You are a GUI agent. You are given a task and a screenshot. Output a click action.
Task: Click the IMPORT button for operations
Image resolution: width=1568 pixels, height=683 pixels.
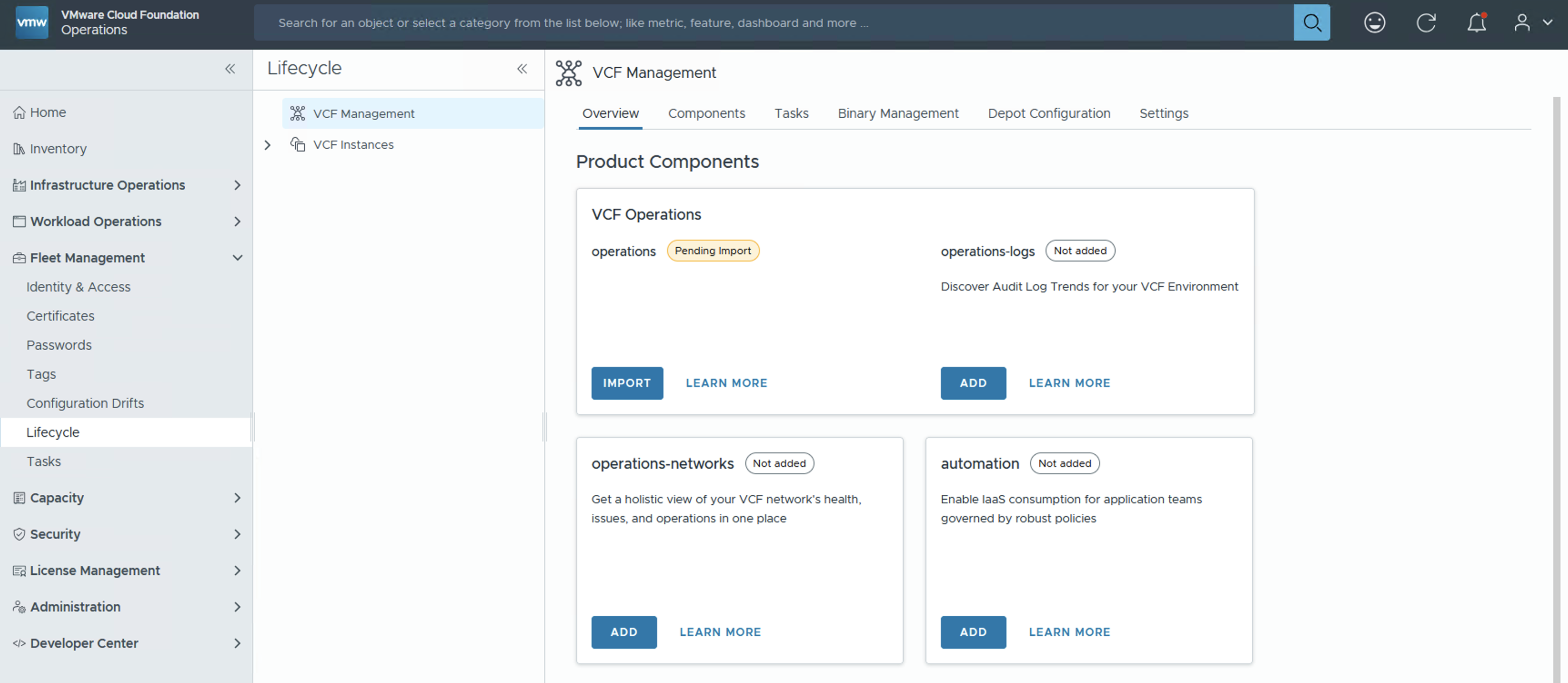[627, 383]
